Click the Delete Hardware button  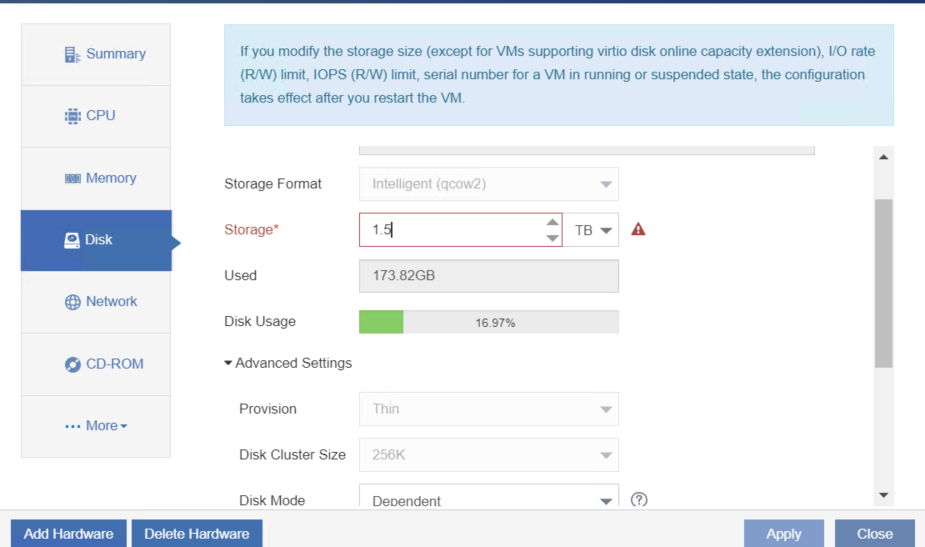point(197,533)
